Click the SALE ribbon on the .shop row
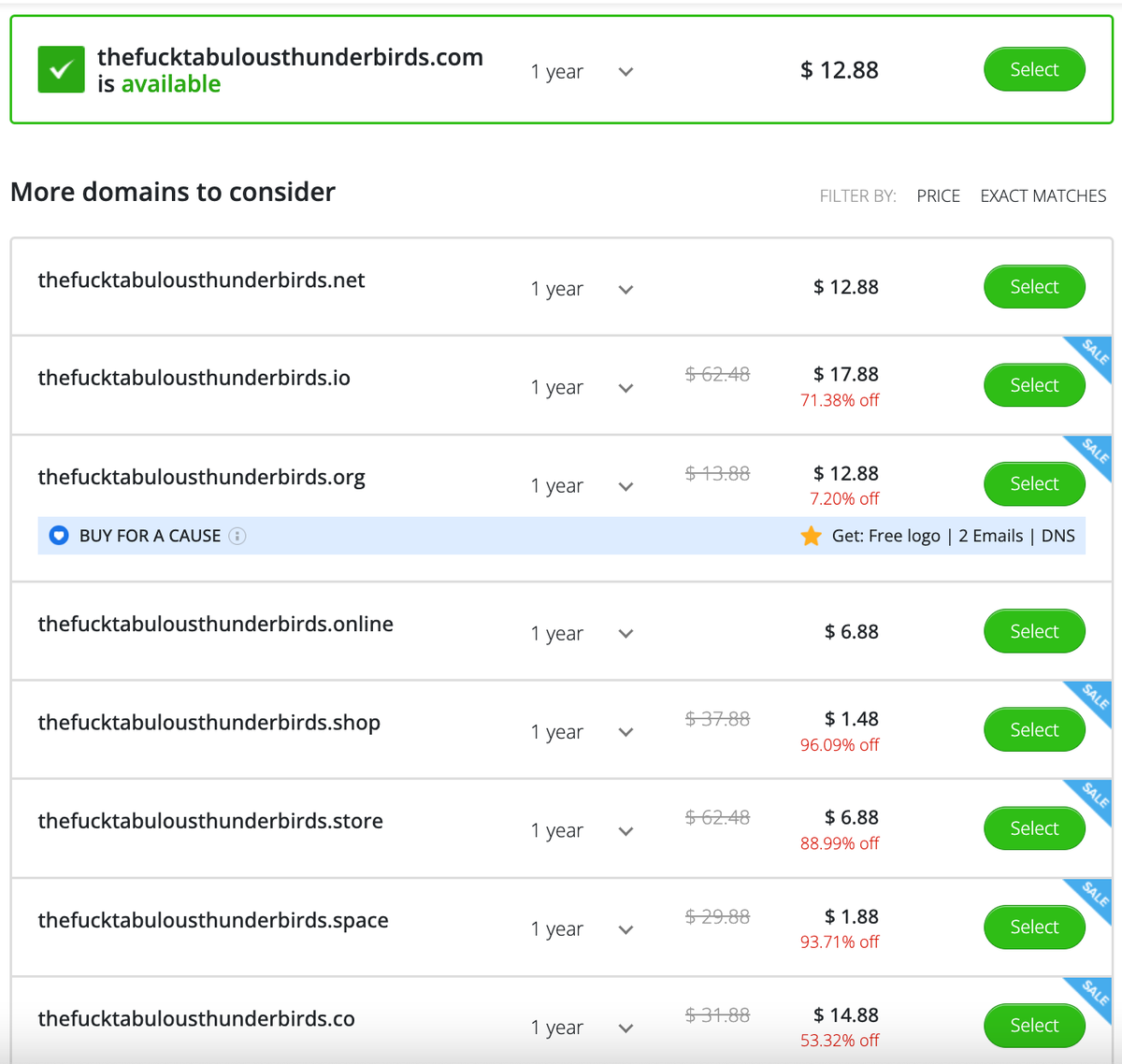Viewport: 1122px width, 1064px height. point(1092,698)
